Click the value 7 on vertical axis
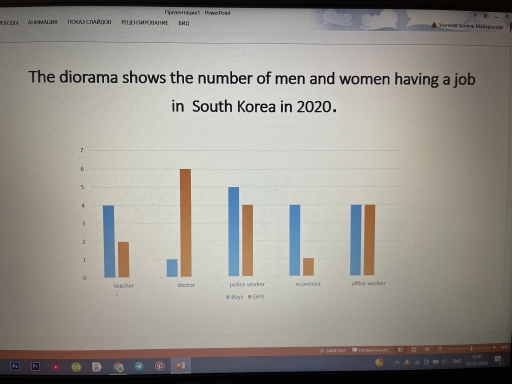Screen dimensions: 512x384 (x=82, y=150)
